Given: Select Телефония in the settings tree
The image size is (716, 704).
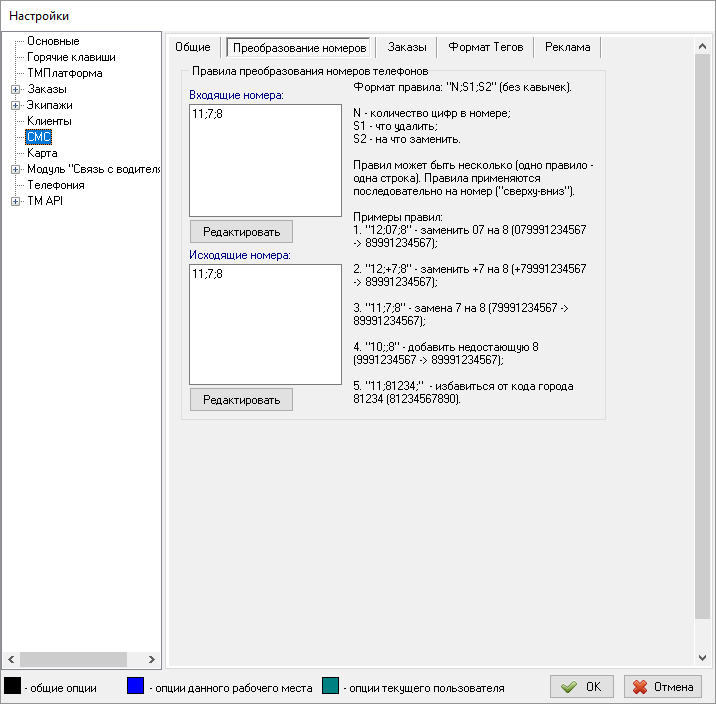Looking at the screenshot, I should tap(56, 185).
